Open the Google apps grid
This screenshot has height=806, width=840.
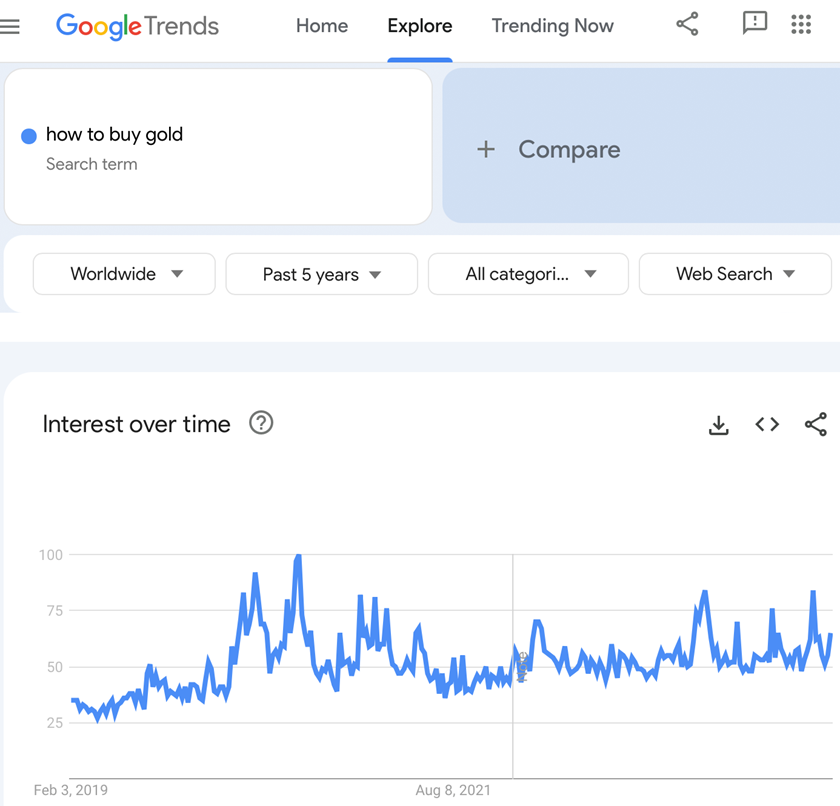tap(801, 25)
